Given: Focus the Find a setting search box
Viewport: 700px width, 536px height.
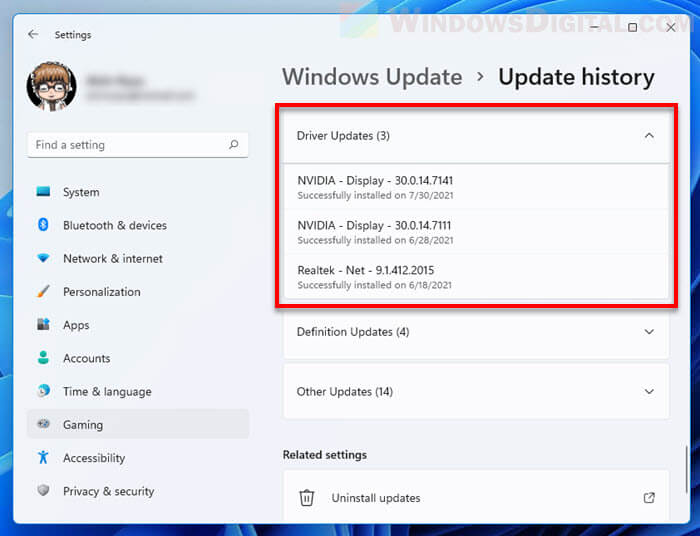Looking at the screenshot, I should pos(138,145).
